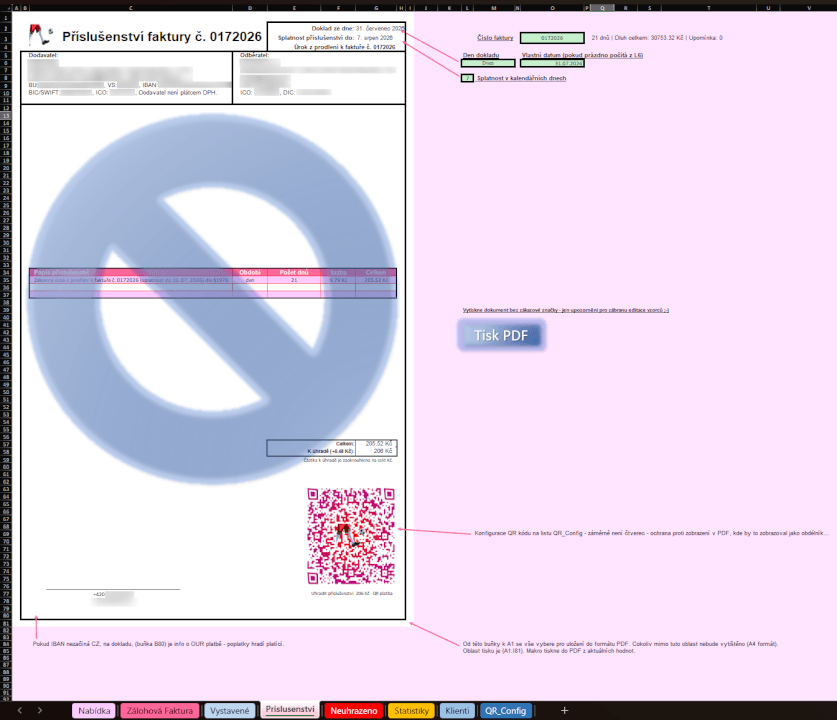The image size is (837, 720).
Task: Select the title Příslušenství faktury č. 0172026
Action: click(x=162, y=36)
